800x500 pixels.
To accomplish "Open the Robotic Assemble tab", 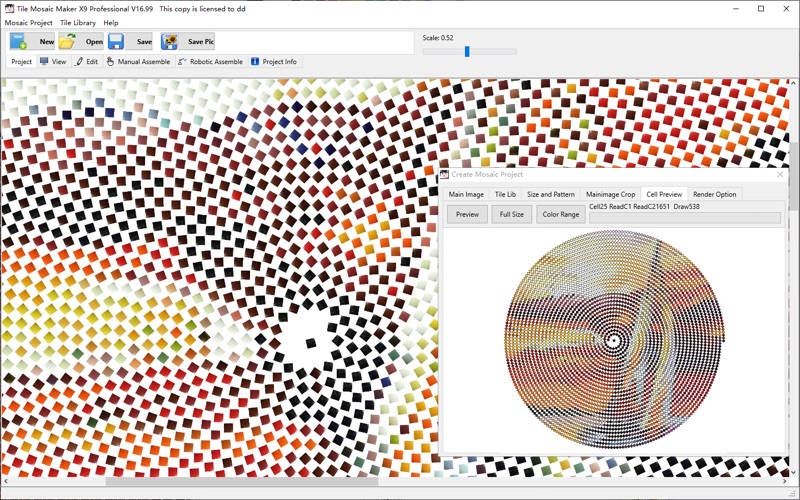I will pyautogui.click(x=210, y=62).
